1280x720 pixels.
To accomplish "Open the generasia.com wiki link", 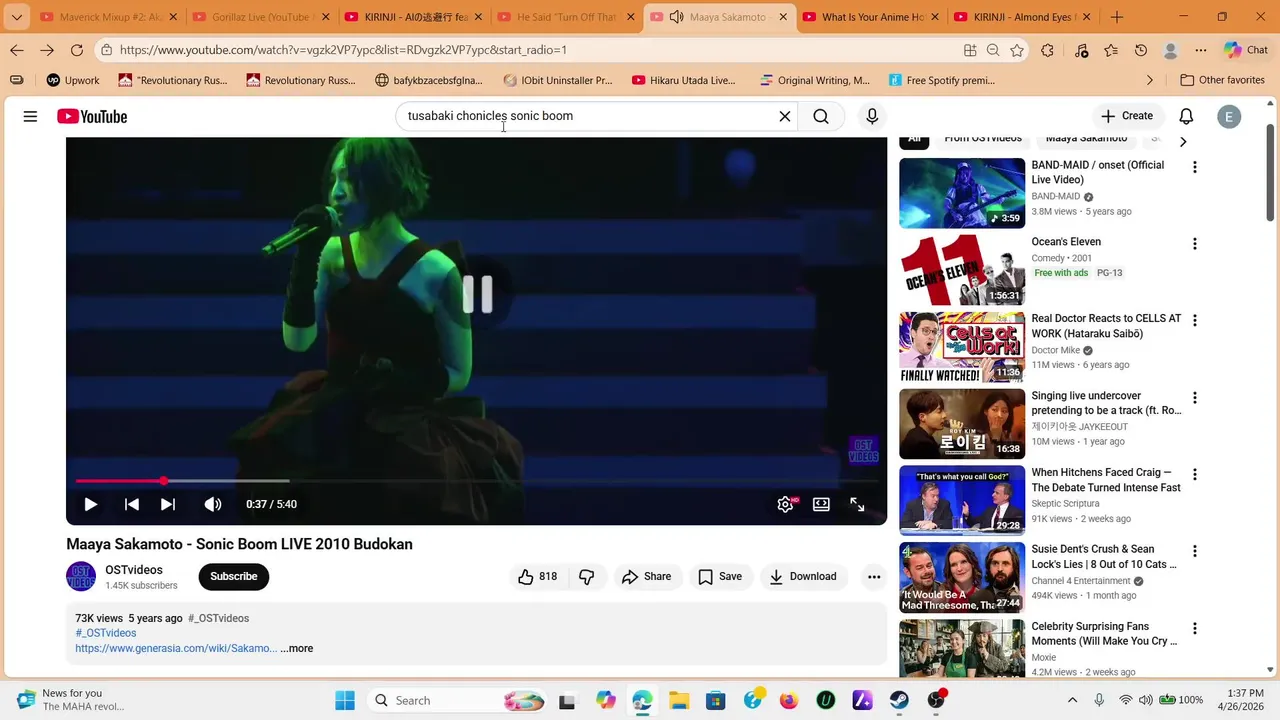I will tap(176, 648).
